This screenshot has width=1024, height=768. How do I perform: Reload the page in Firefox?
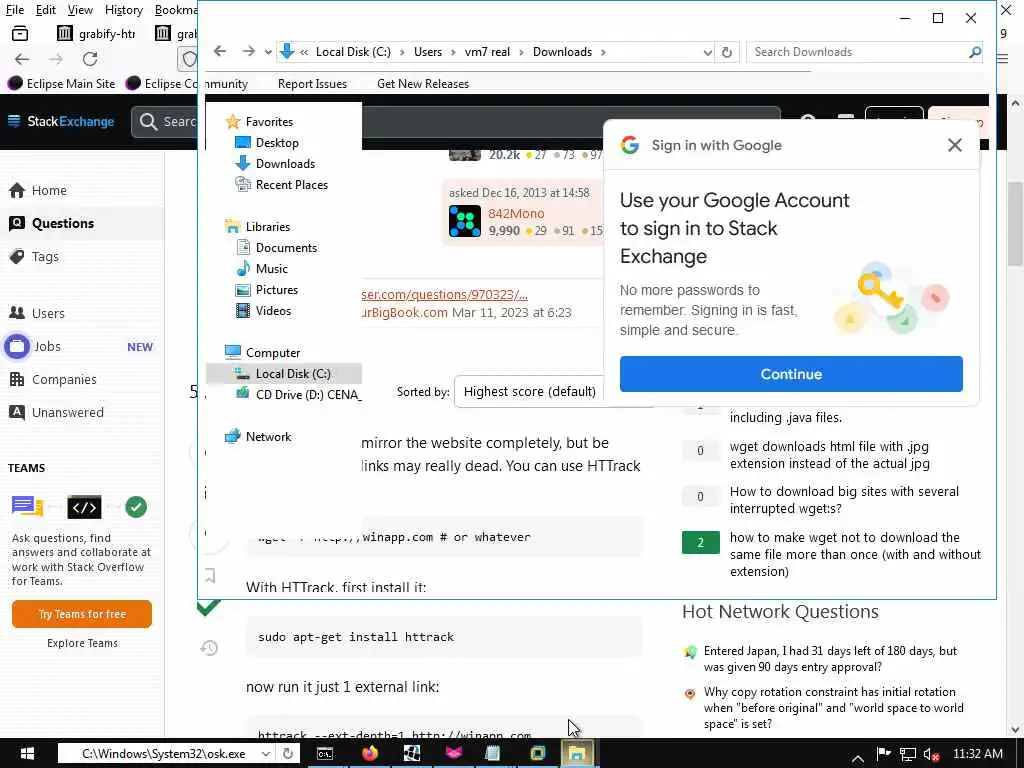tap(90, 59)
